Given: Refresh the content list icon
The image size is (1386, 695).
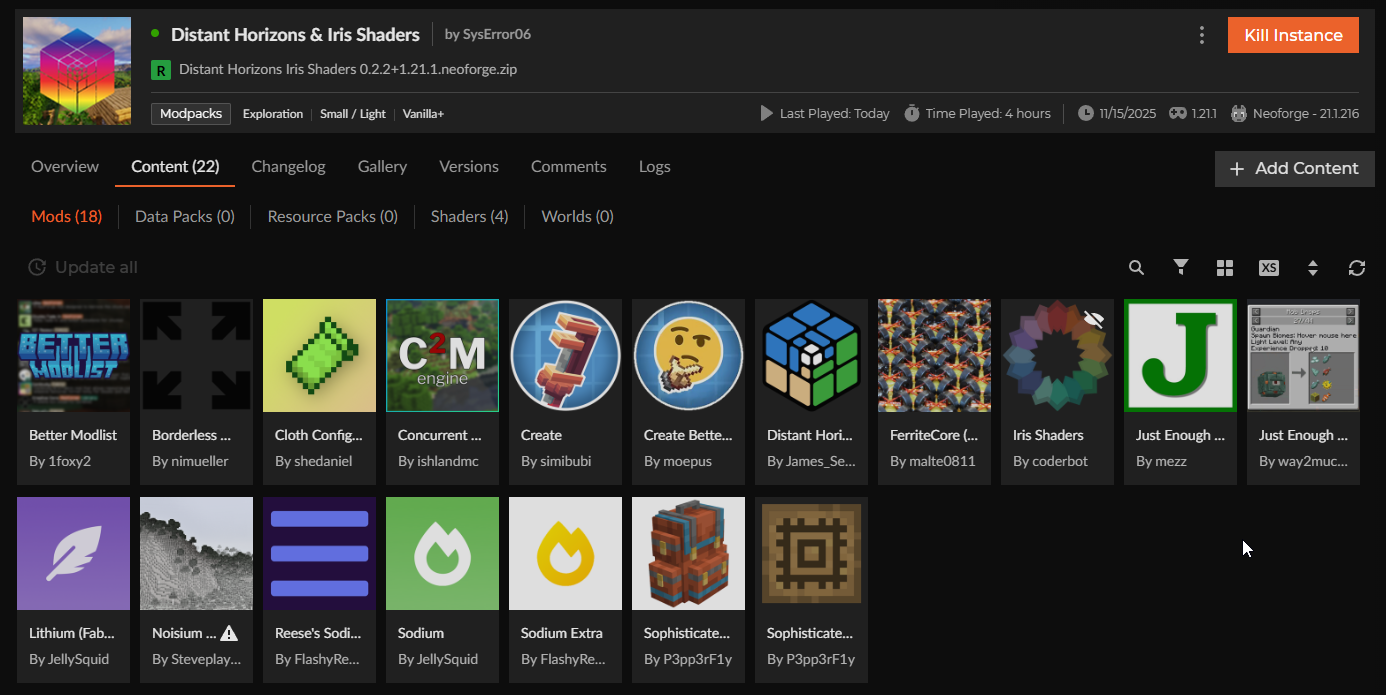Looking at the screenshot, I should pos(1357,268).
